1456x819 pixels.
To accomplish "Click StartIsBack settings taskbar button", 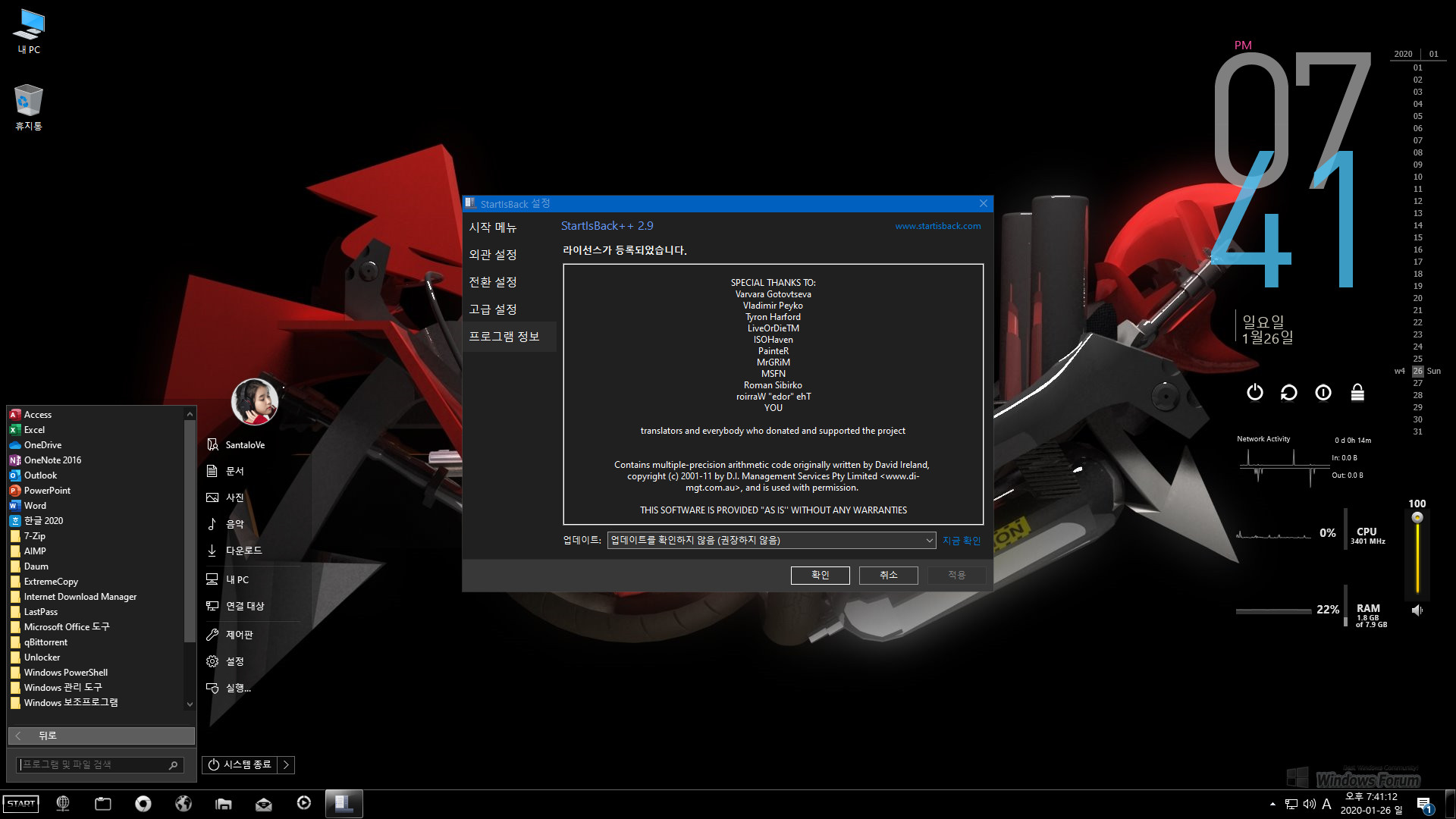I will (344, 804).
